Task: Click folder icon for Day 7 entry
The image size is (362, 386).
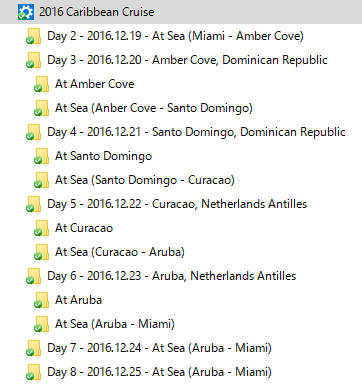Action: tap(33, 348)
